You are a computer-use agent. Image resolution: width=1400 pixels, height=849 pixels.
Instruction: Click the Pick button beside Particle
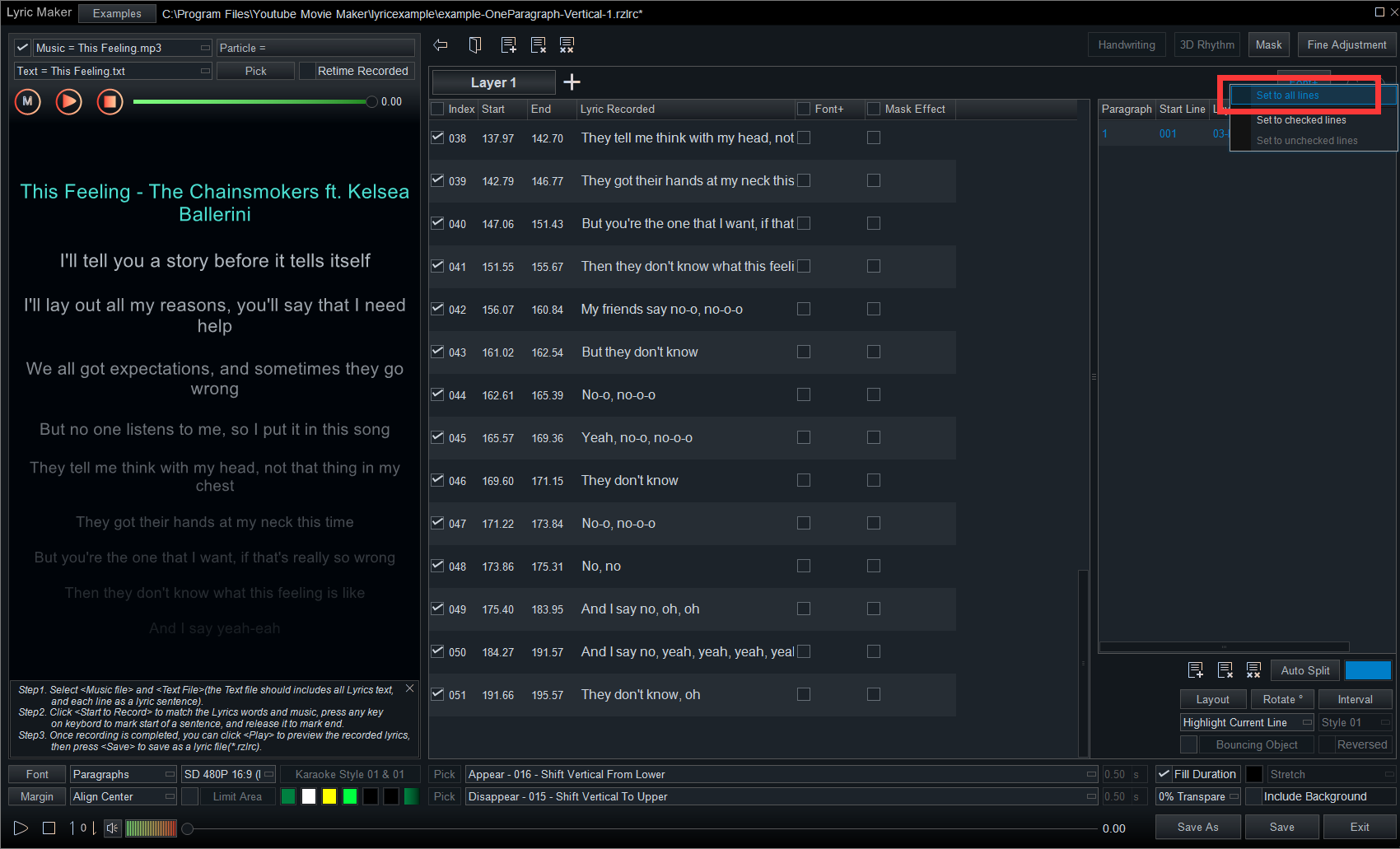pos(255,71)
